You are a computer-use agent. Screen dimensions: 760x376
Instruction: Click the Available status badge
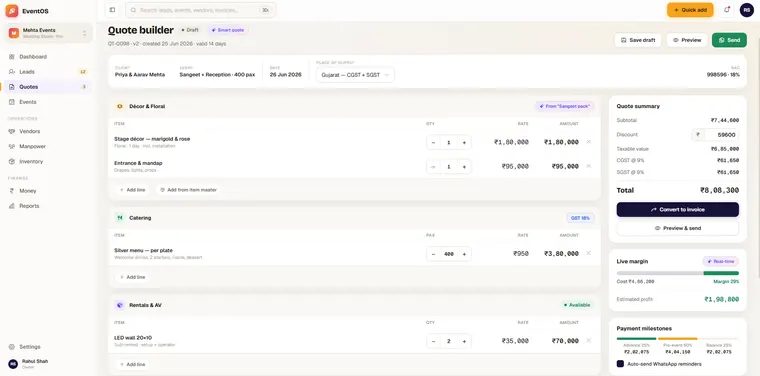pyautogui.click(x=577, y=305)
